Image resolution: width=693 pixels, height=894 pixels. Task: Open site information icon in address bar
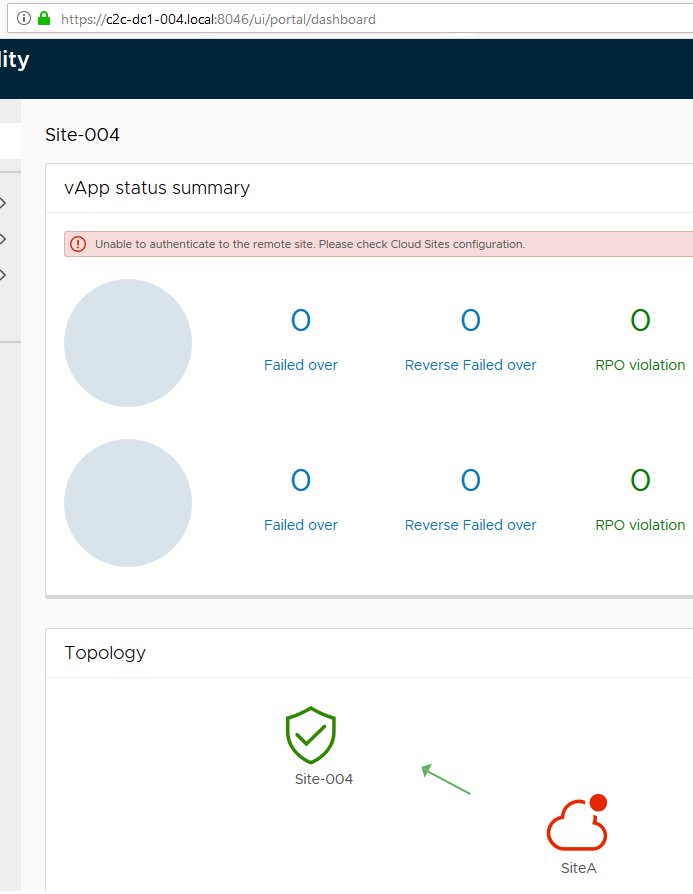[24, 19]
